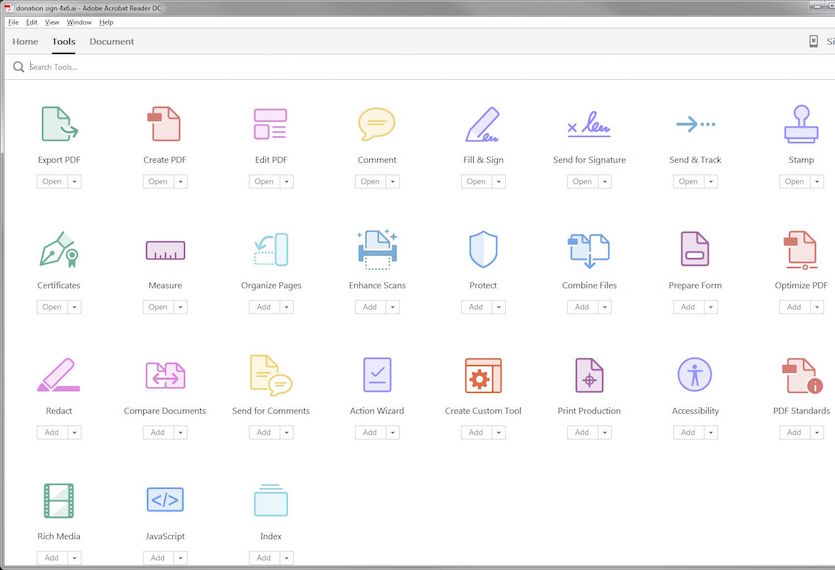Viewport: 835px width, 570px height.
Task: Click Open button under Fill & Sign
Action: (x=476, y=182)
